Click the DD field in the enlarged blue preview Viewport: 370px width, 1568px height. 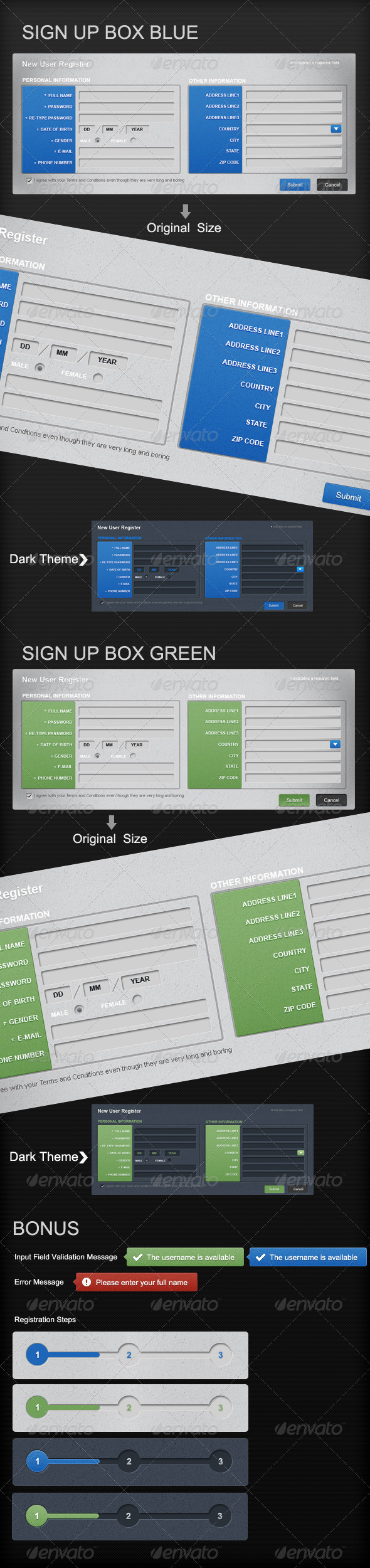pyautogui.click(x=25, y=346)
